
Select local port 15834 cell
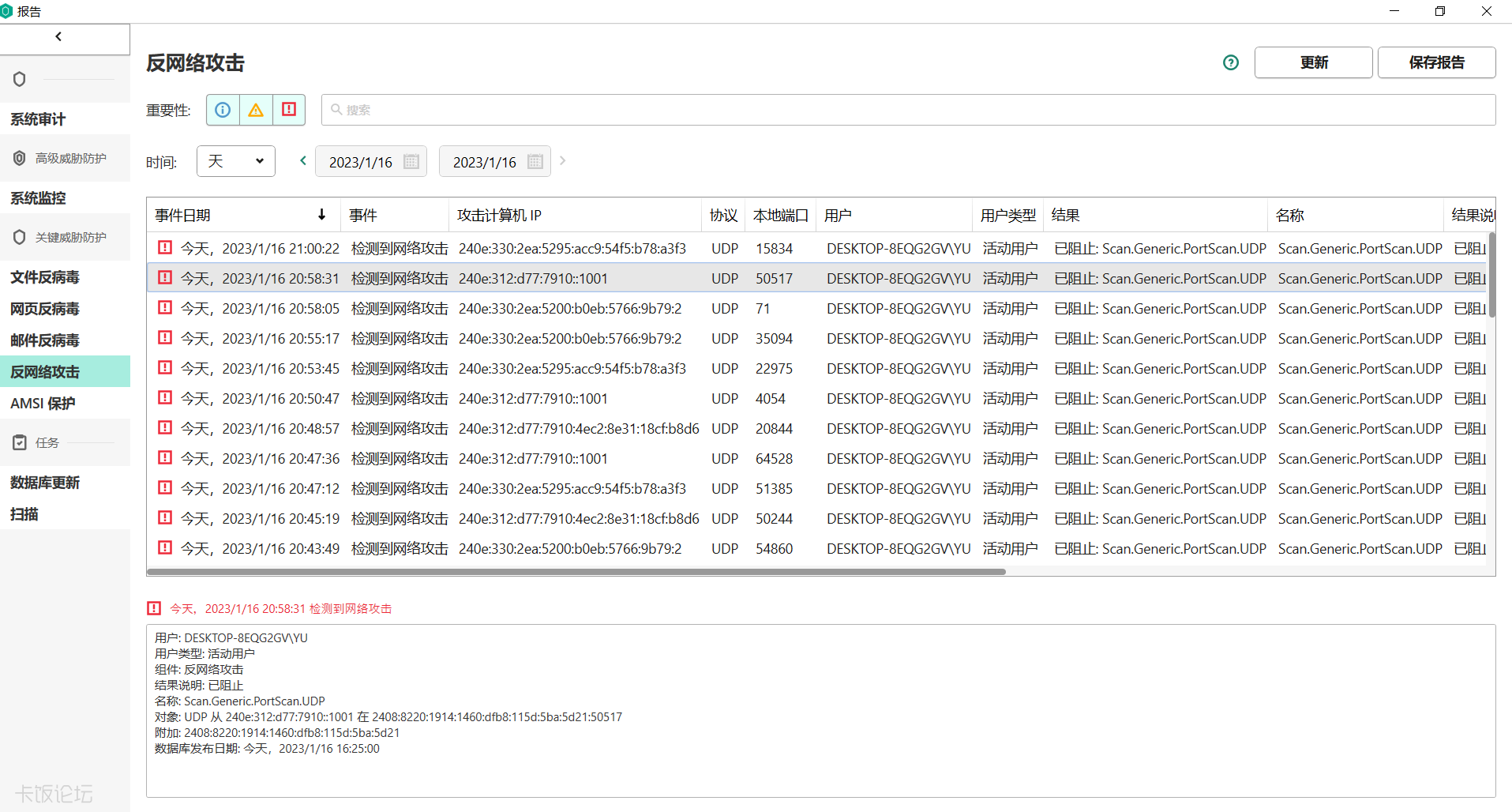click(774, 248)
